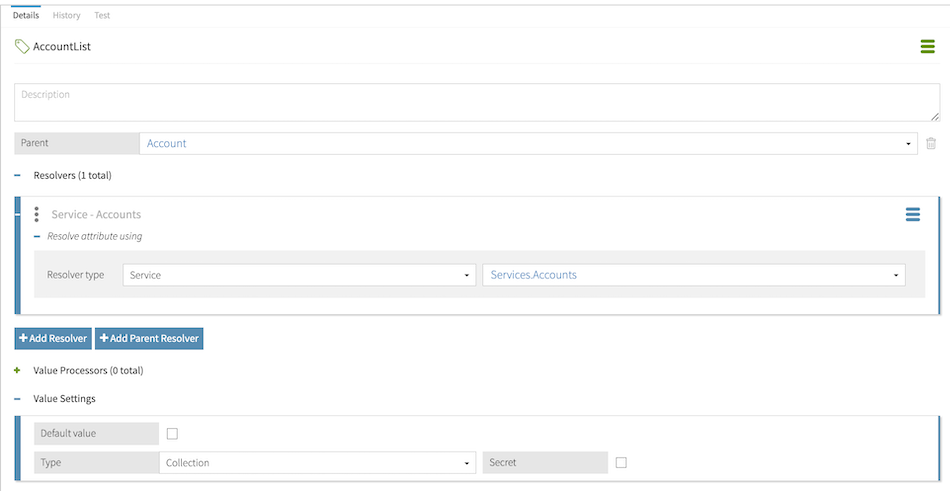Open the green hamburger menu for AccountList

tap(927, 47)
